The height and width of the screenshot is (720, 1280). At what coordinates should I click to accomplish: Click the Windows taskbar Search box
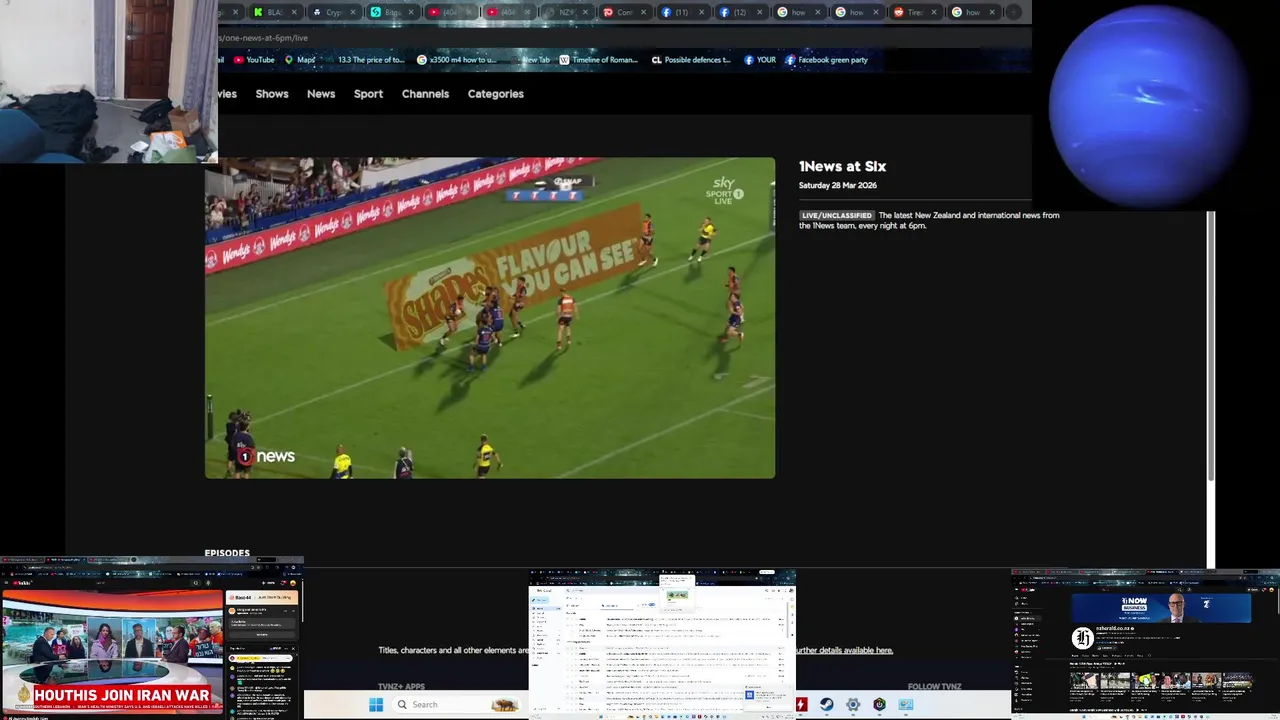[457, 704]
